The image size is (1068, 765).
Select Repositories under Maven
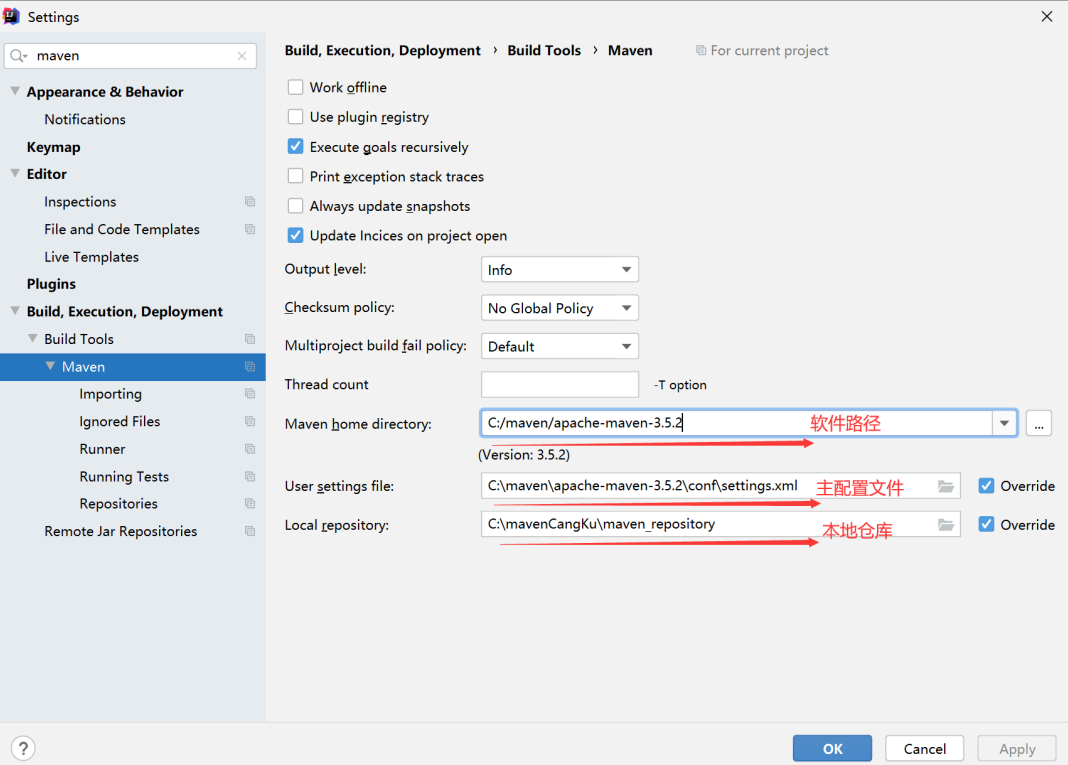coord(119,503)
